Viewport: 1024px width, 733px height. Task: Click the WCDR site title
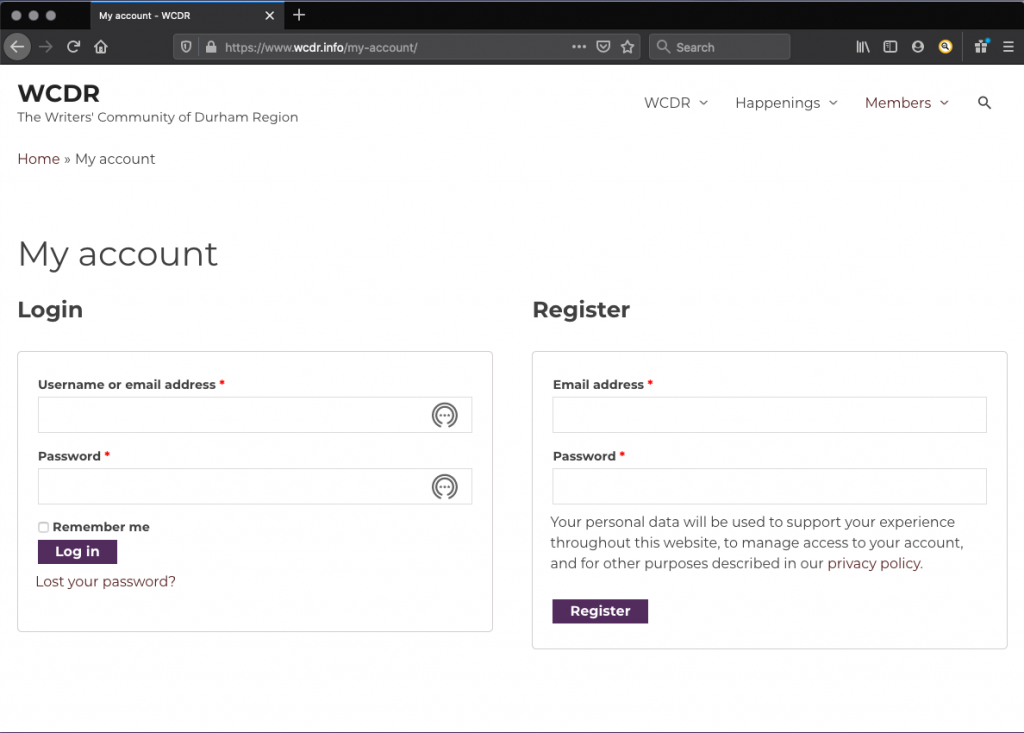59,93
